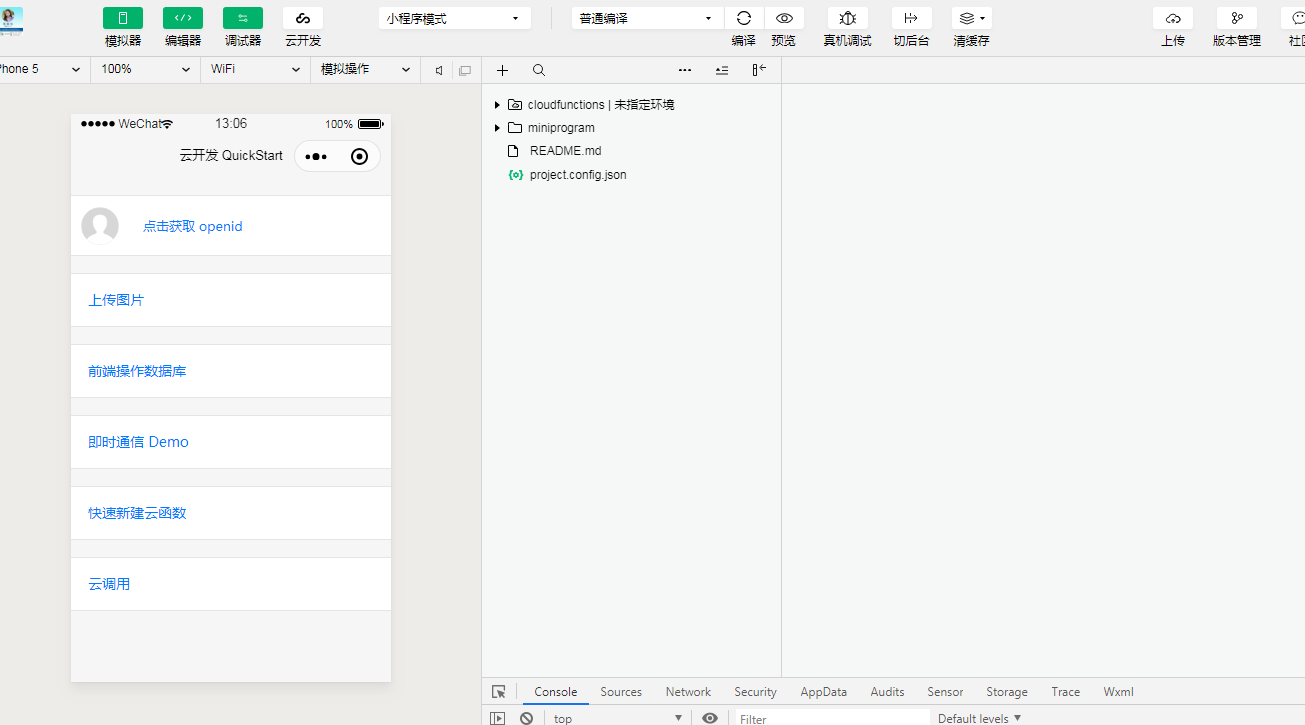Click the console Filter input field
Viewport: 1305px width, 725px height.
coord(830,718)
